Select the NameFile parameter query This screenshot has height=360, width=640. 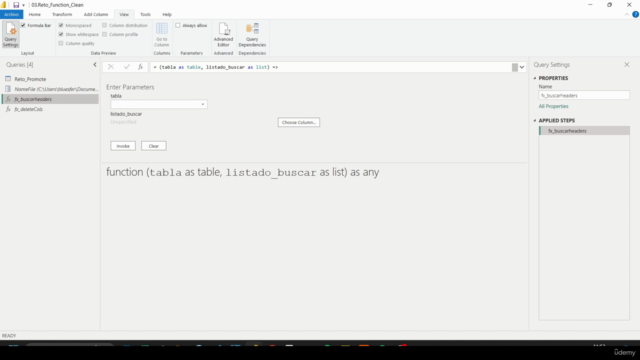coord(56,89)
